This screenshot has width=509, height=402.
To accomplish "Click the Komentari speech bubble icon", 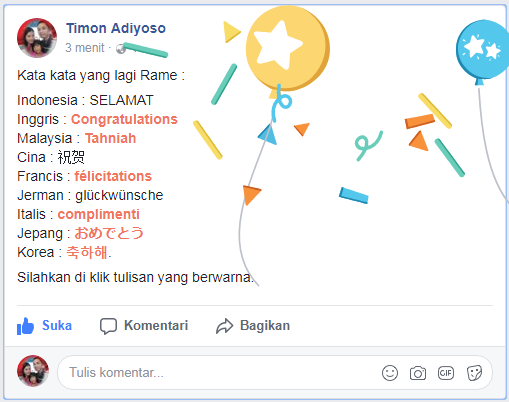I will (108, 326).
